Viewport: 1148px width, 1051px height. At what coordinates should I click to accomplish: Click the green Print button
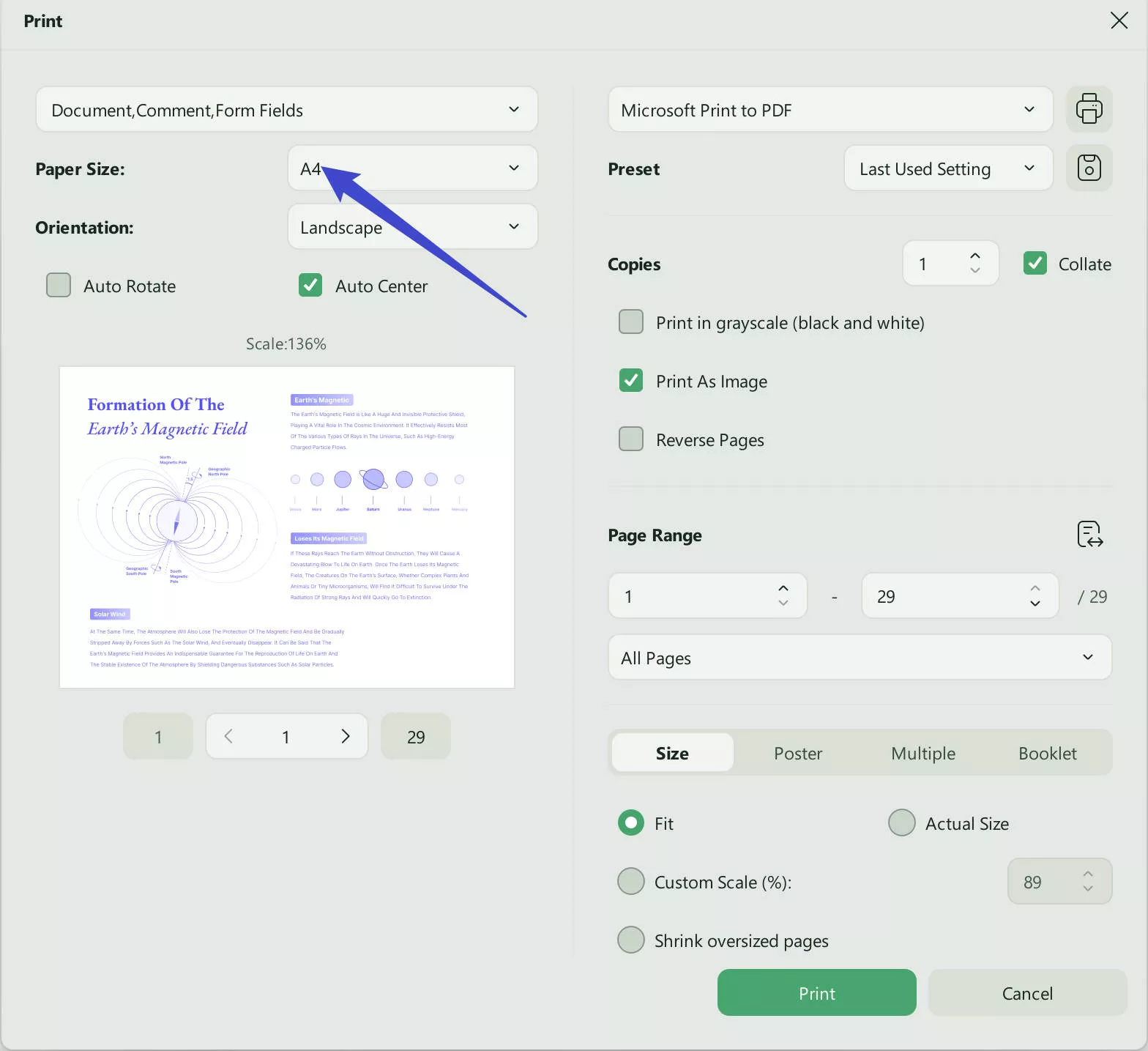816,992
